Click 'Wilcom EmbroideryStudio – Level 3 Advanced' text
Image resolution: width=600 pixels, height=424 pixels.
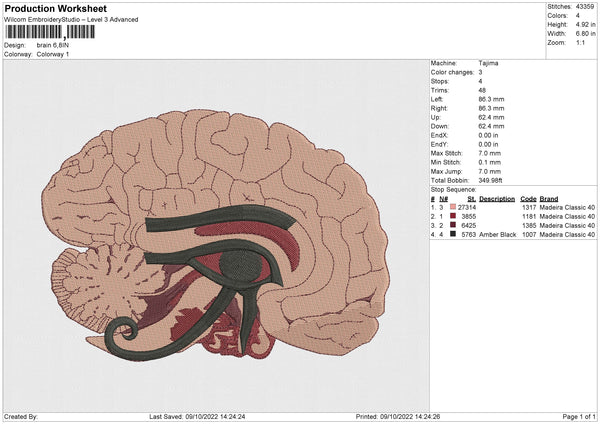coord(71,20)
